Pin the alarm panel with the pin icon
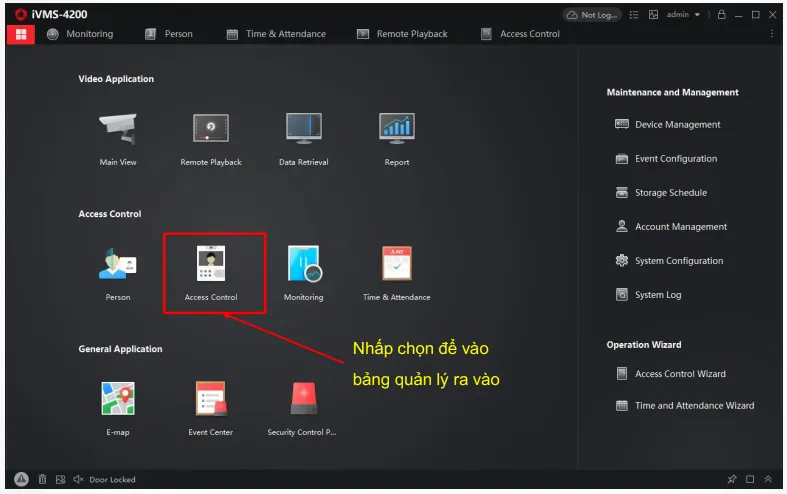This screenshot has height=494, width=787. point(732,480)
